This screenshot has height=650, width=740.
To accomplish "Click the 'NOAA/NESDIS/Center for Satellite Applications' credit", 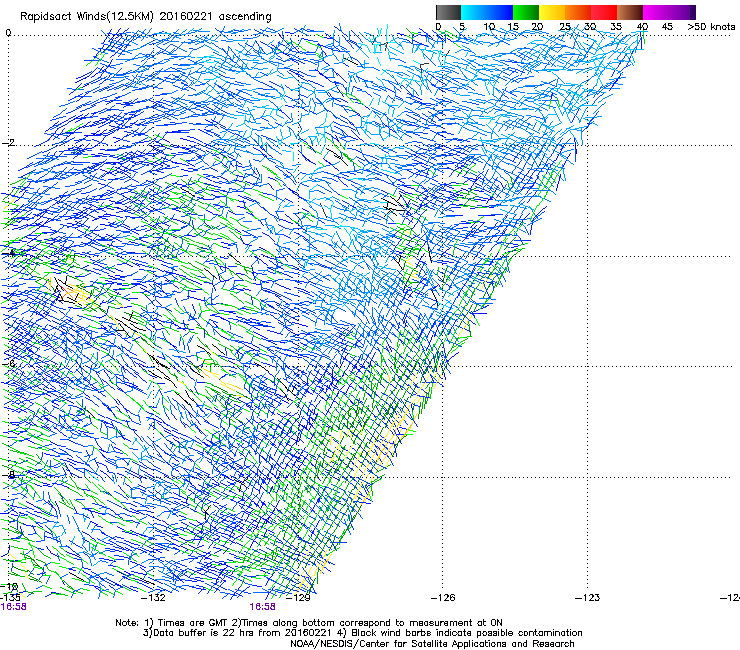I will tap(432, 644).
